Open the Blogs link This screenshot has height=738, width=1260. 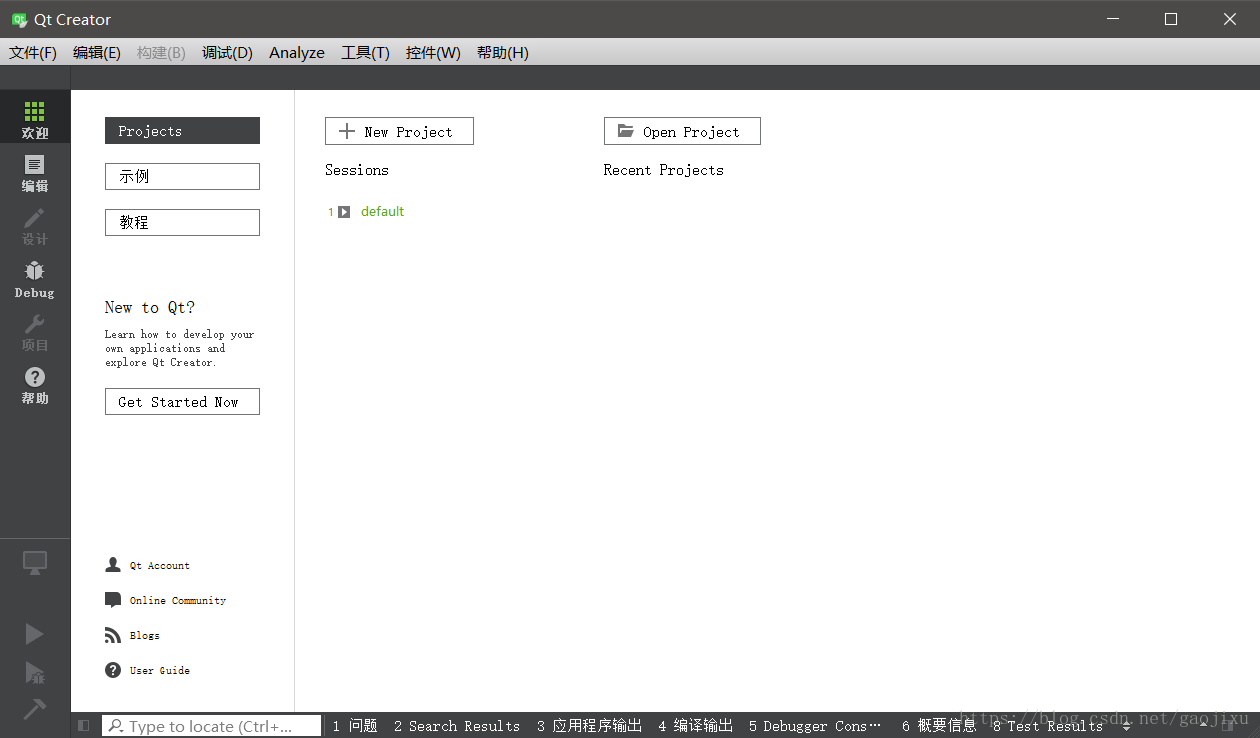[x=144, y=636]
